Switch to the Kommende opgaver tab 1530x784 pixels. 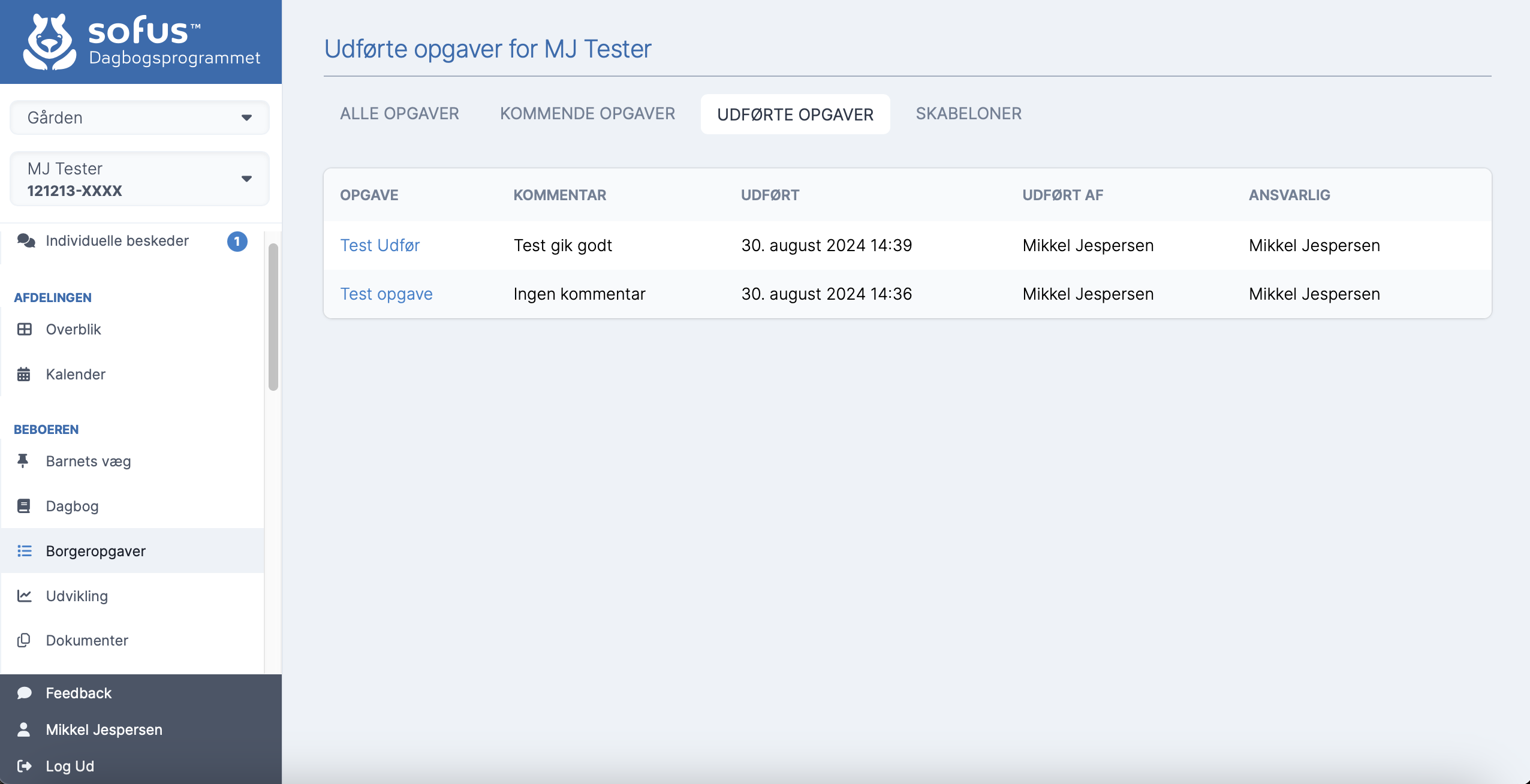click(x=588, y=114)
